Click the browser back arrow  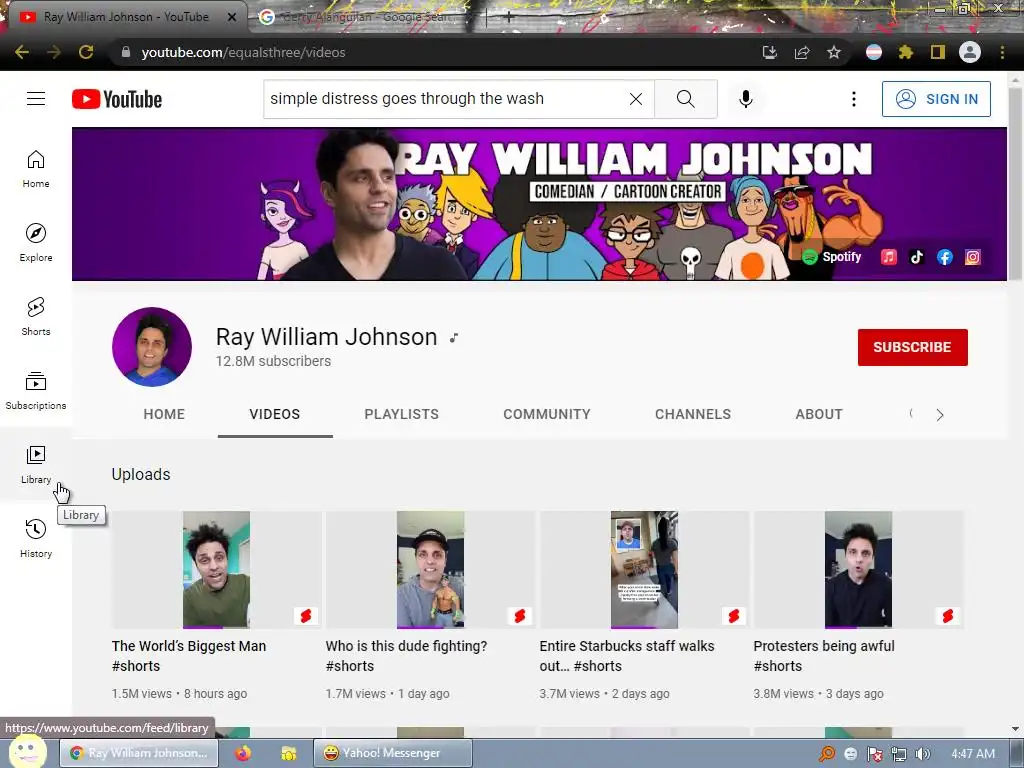[22, 52]
